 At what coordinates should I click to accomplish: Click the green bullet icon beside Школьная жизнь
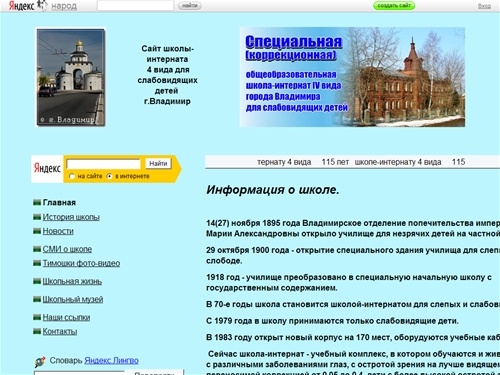(x=37, y=281)
